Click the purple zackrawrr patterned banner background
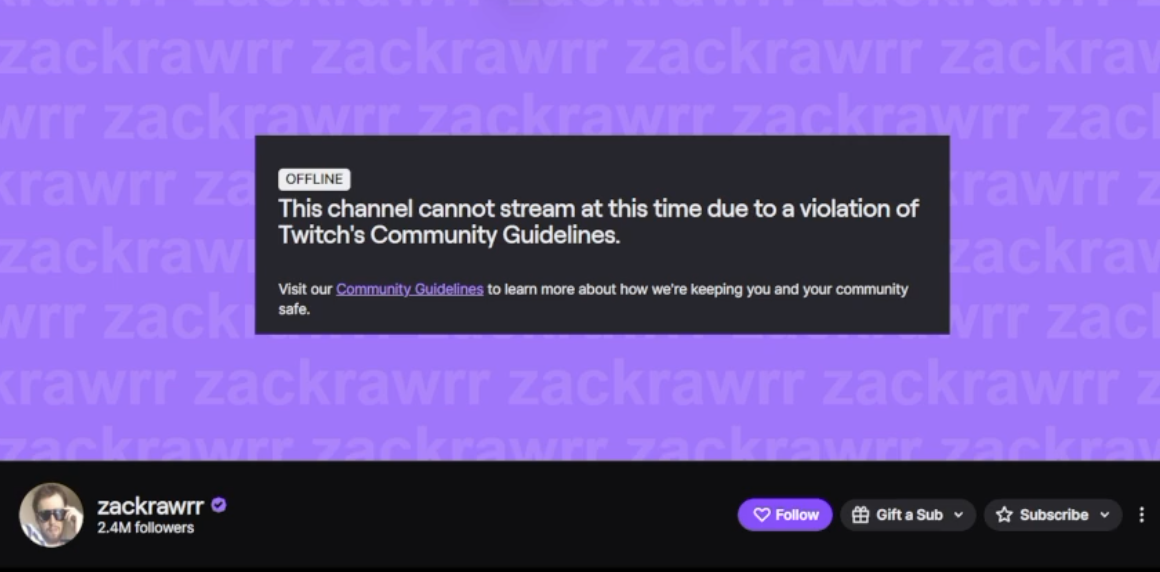This screenshot has width=1160, height=572. [580, 400]
